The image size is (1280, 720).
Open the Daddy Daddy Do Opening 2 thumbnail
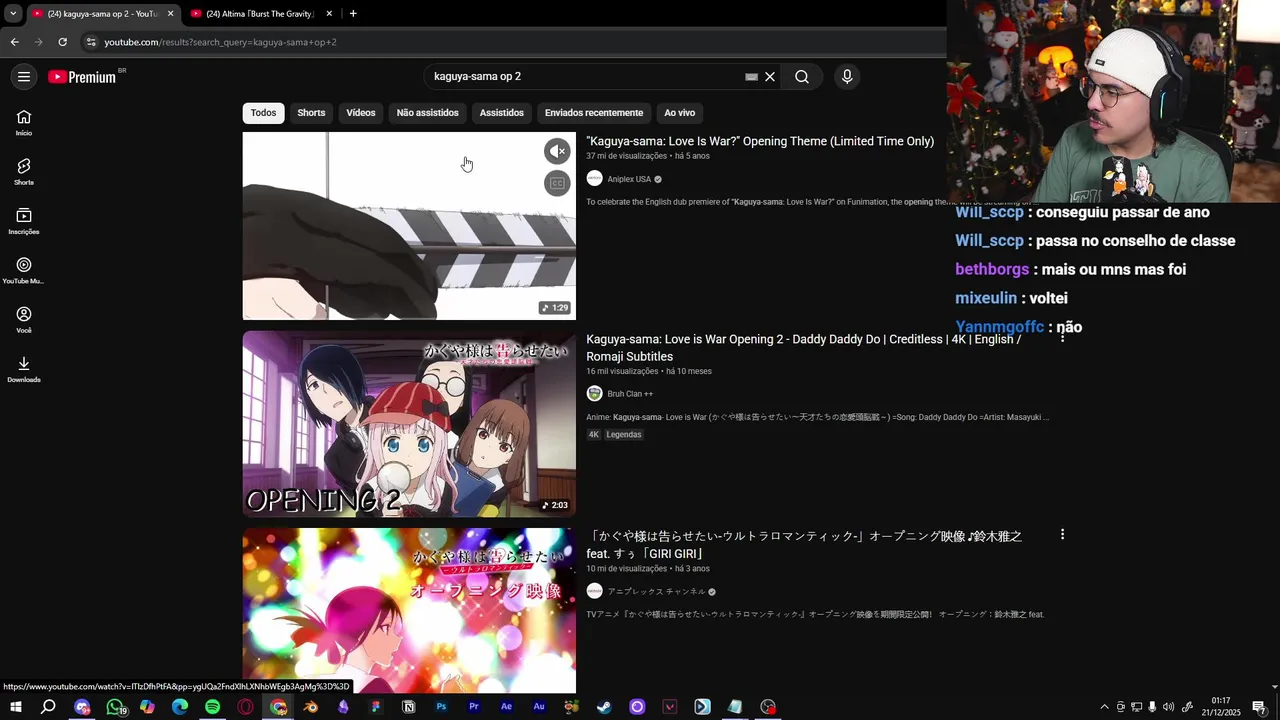pyautogui.click(x=409, y=424)
